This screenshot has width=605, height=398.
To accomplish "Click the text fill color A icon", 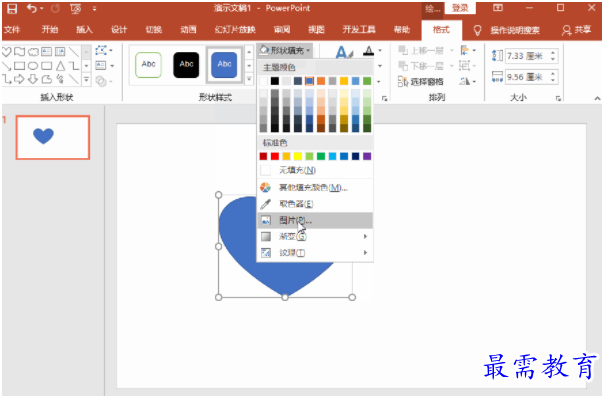I will point(368,51).
